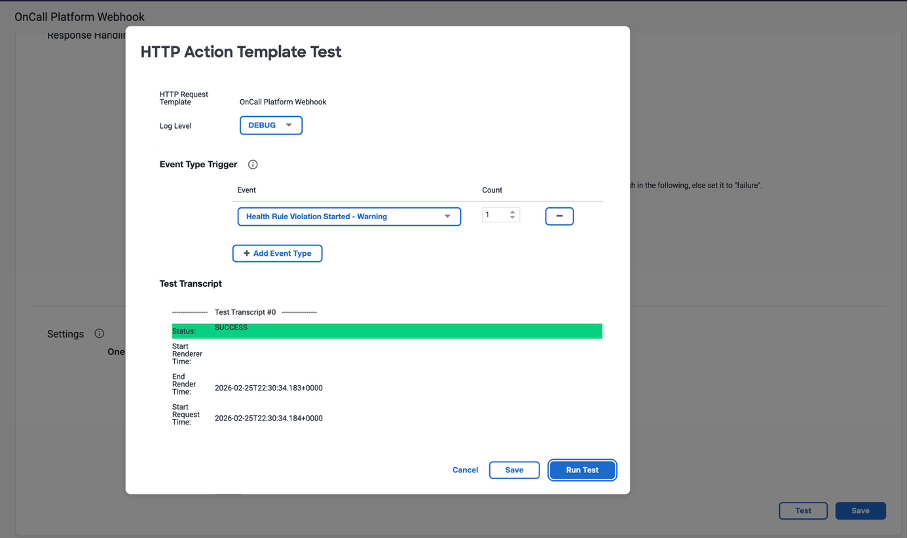The height and width of the screenshot is (538, 908).
Task: Remove the event row with minus button
Action: tap(559, 216)
